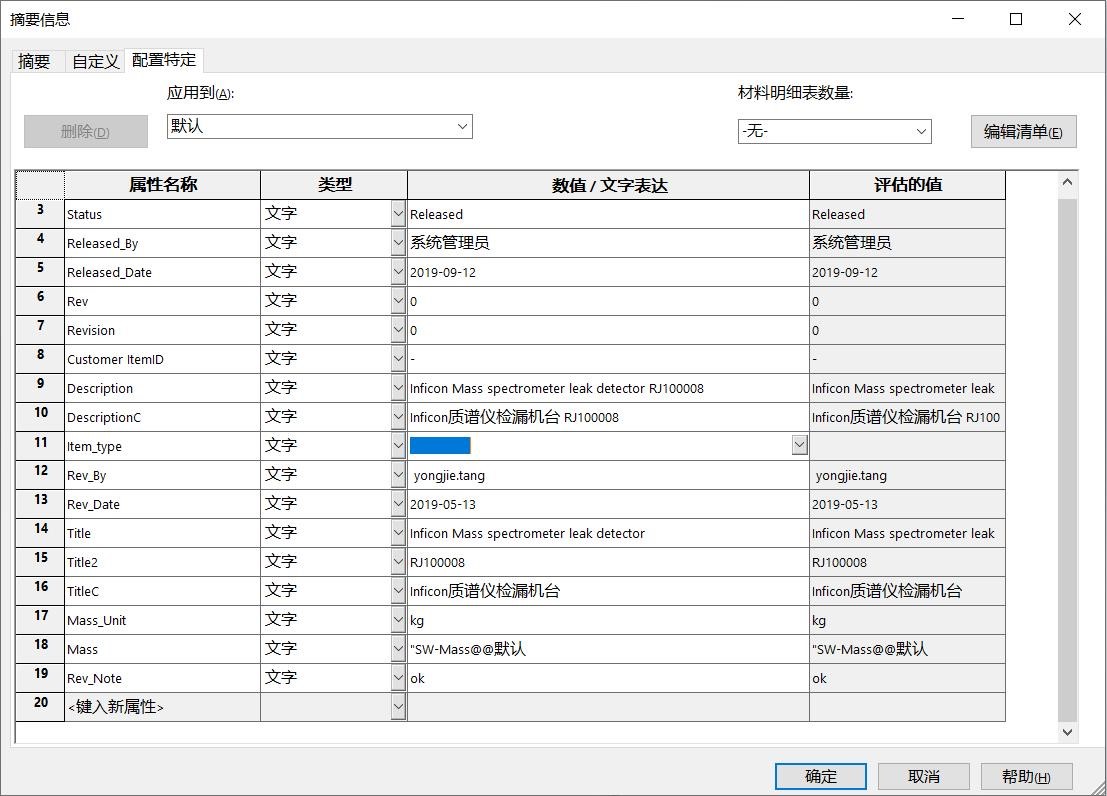Viewport: 1107px width, 796px height.
Task: Expand type dropdown for Rev_Note row
Action: tap(398, 677)
